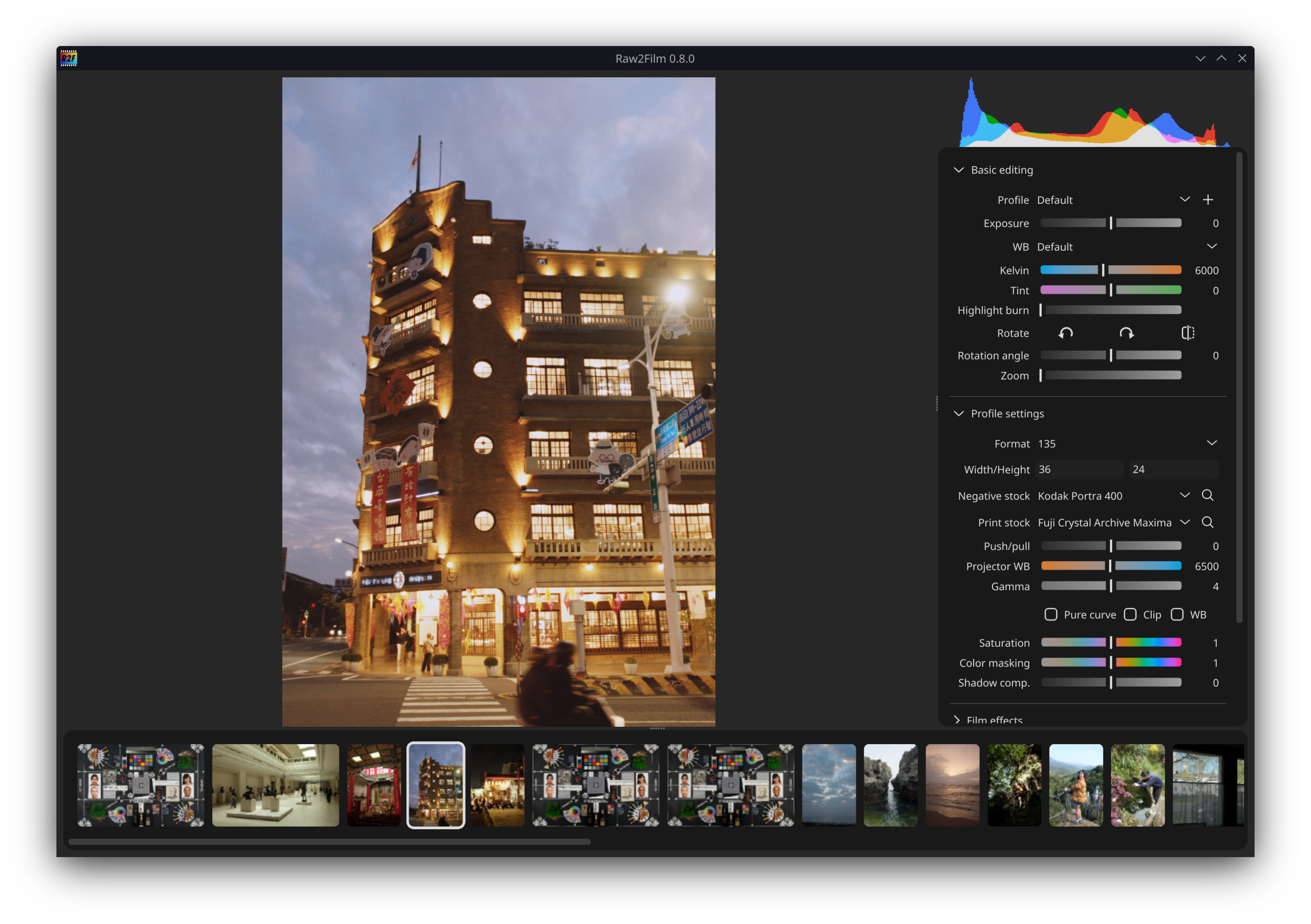Select the pink flowers garden thumbnail
This screenshot has width=1311, height=924.
click(1137, 785)
